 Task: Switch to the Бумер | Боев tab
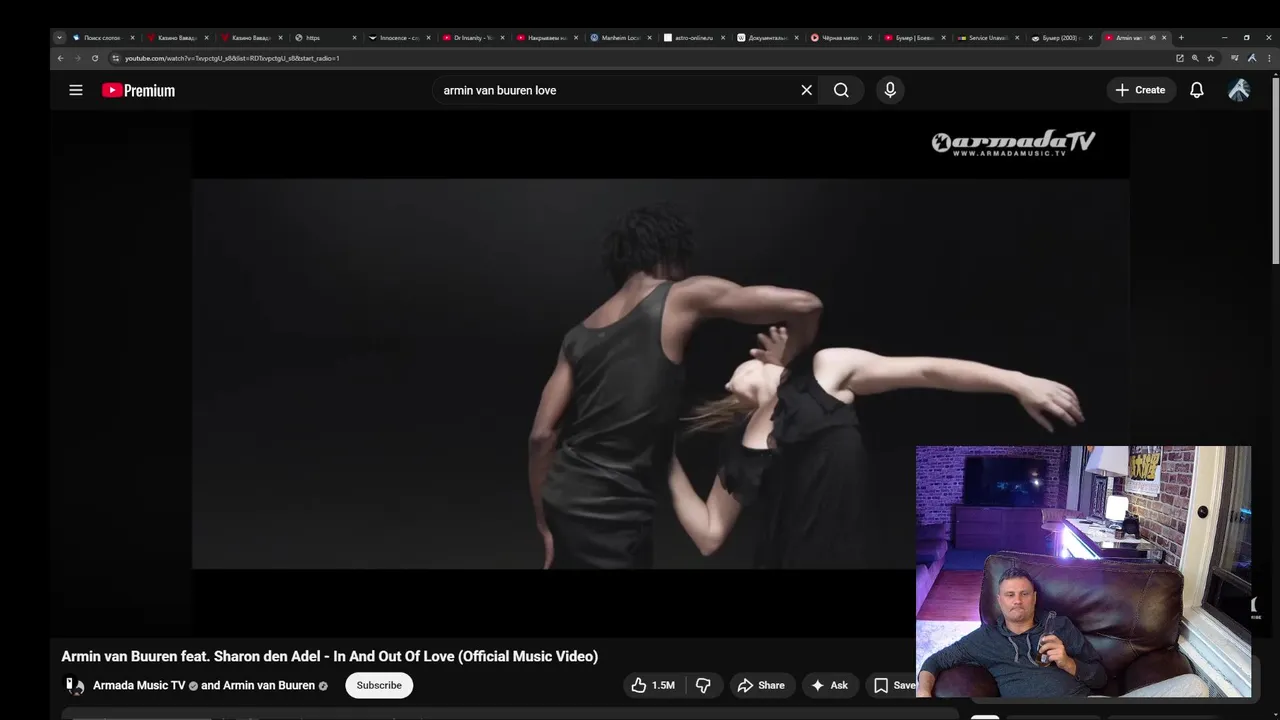tap(916, 38)
